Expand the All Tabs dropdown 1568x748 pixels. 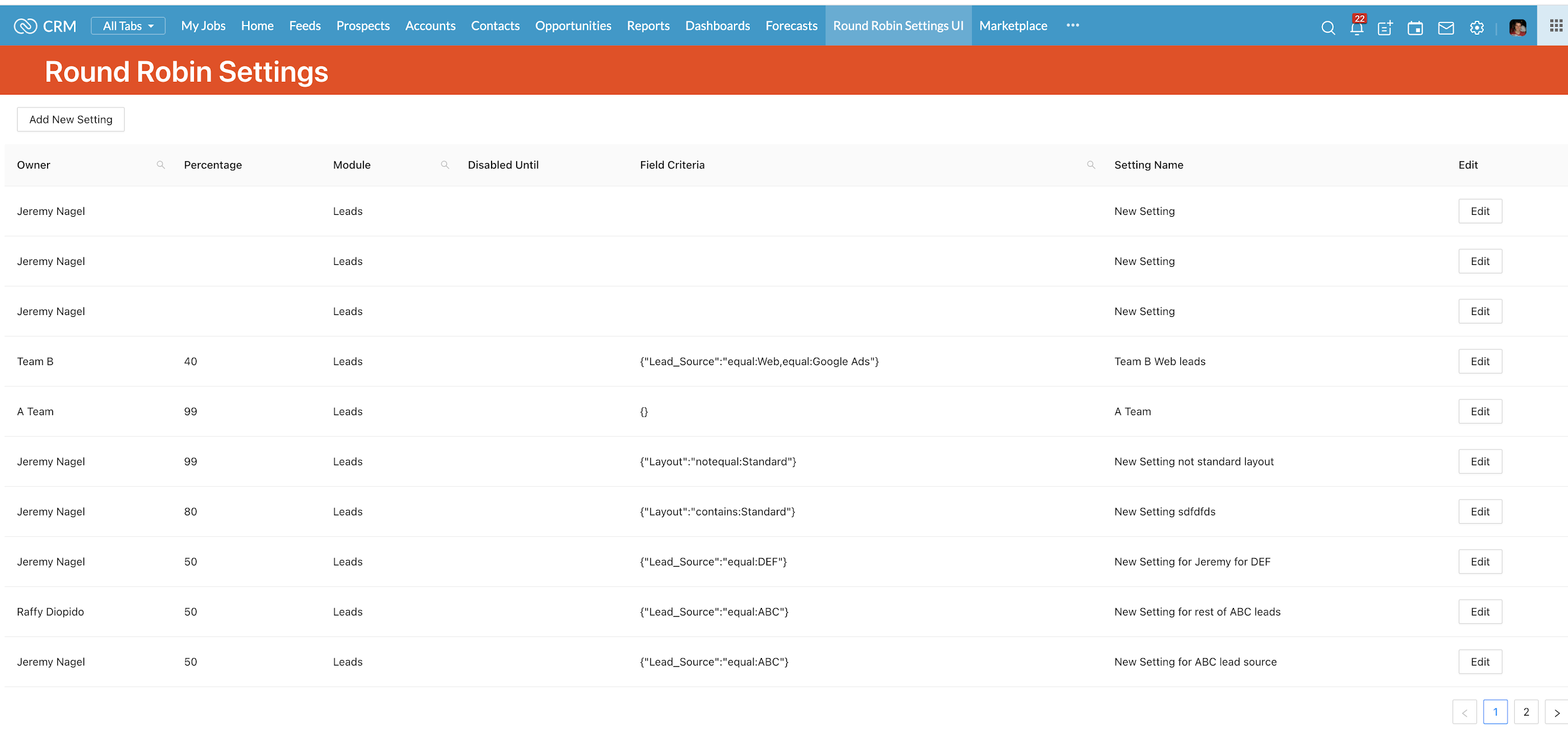128,26
